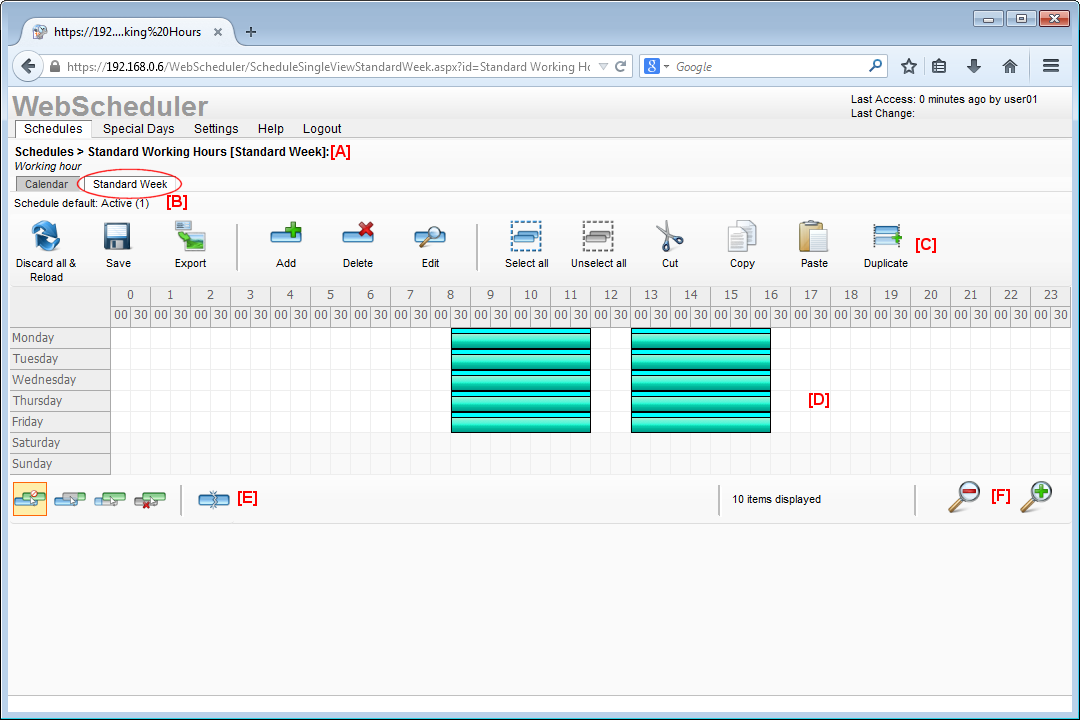This screenshot has width=1080, height=720.
Task: Export the schedule
Action: tap(190, 237)
